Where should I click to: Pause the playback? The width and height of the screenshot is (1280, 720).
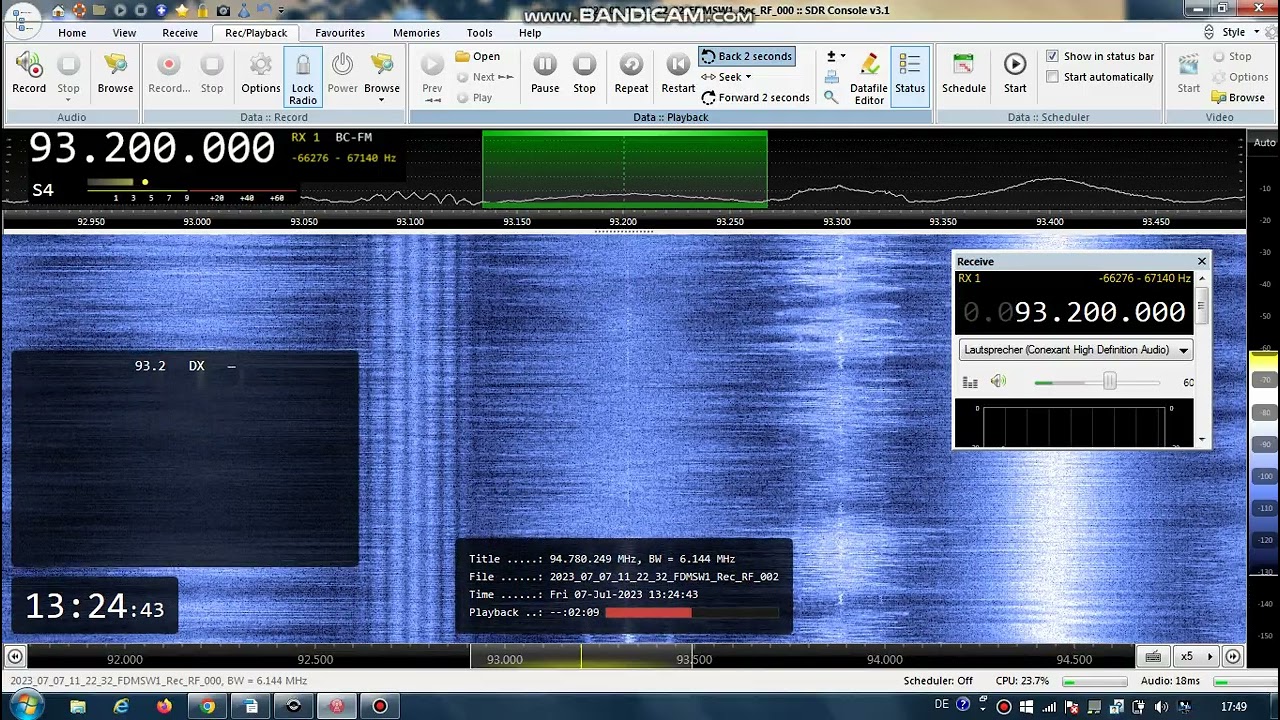click(545, 73)
